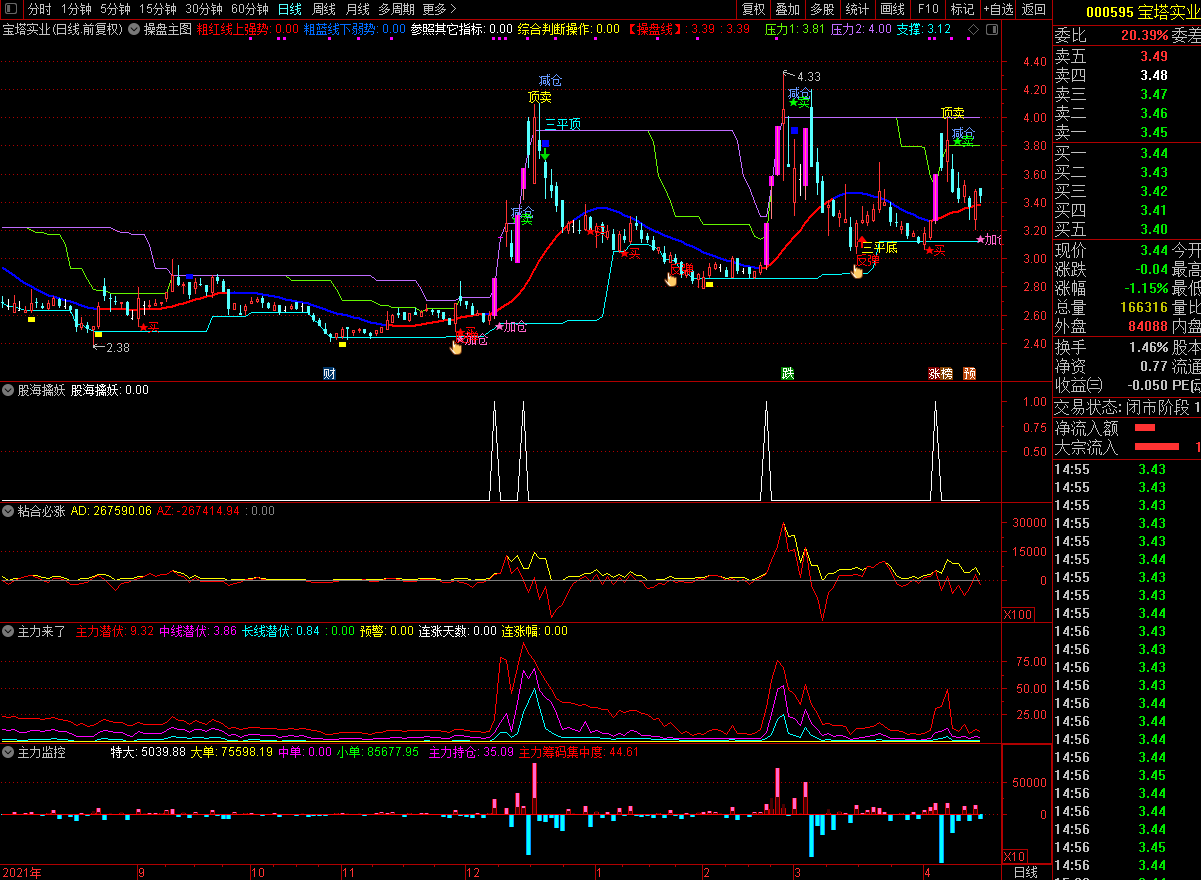The width and height of the screenshot is (1201, 880).
Task: Click the 跌 marker icon on chart
Action: (788, 374)
